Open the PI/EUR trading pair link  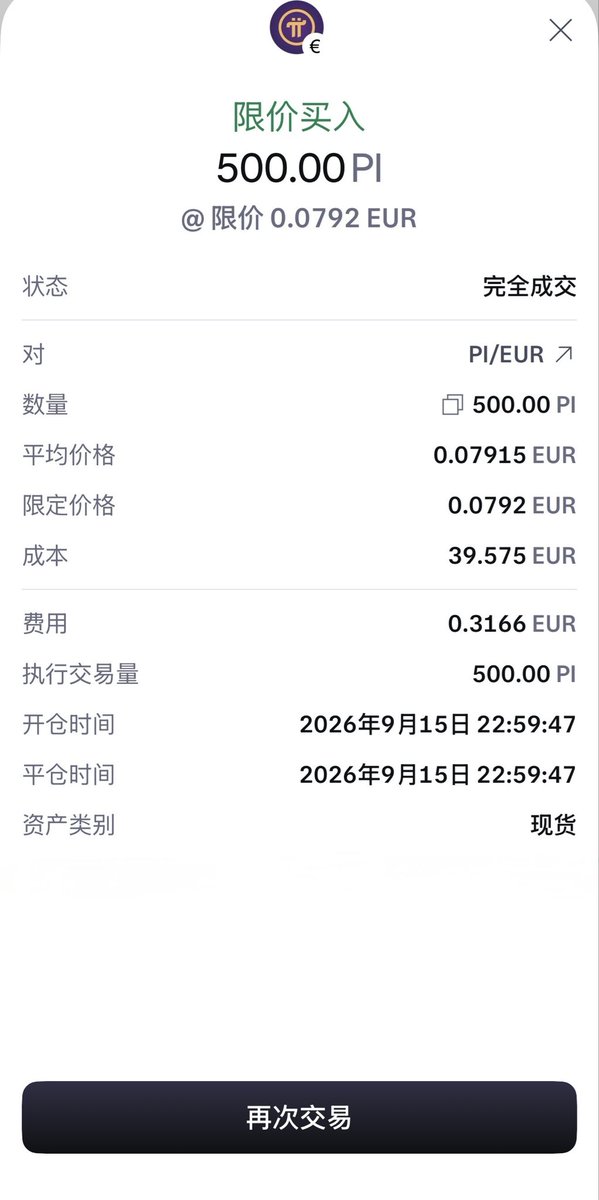[x=521, y=354]
